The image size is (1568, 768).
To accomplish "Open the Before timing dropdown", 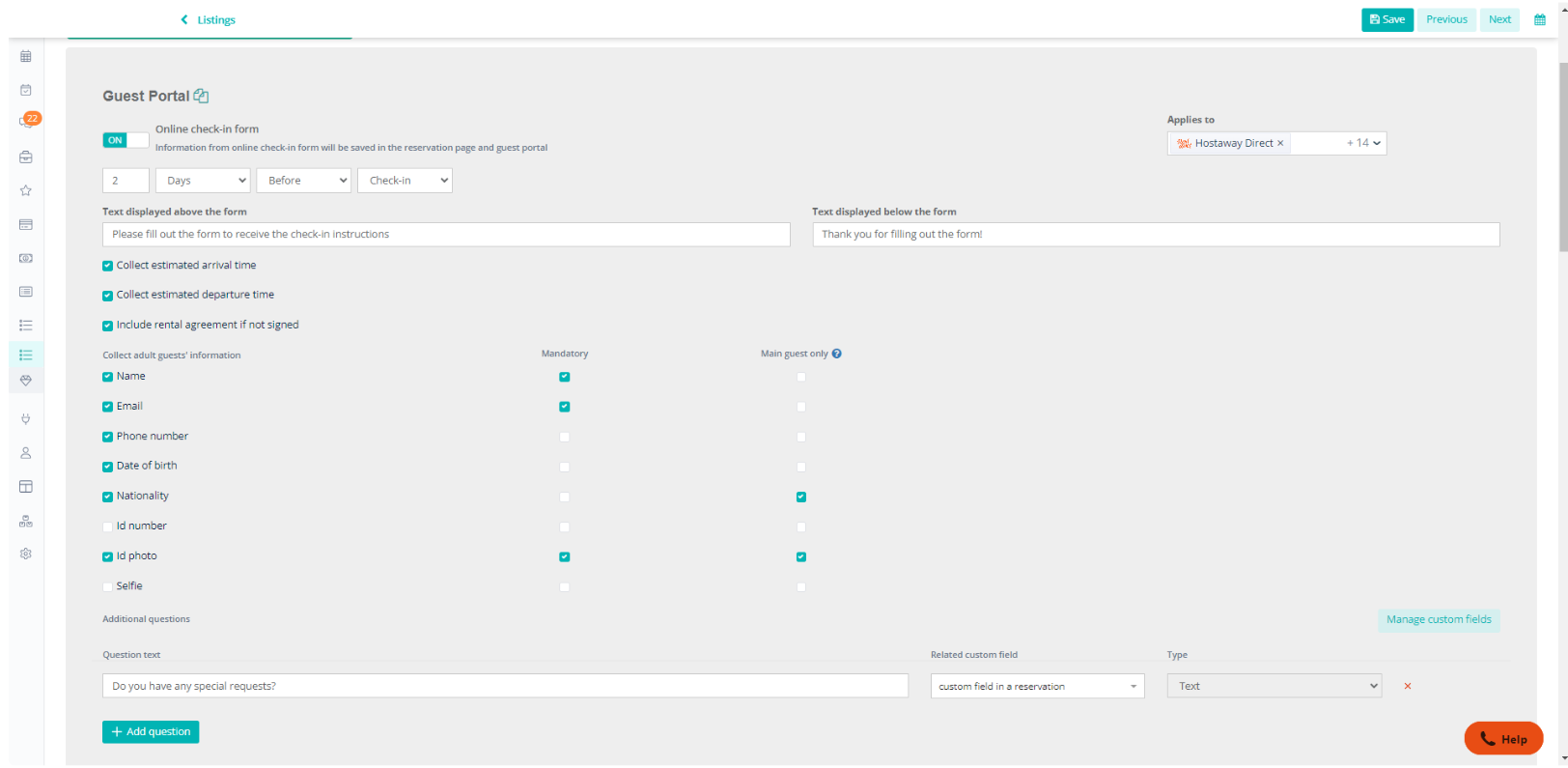I will 303,181.
